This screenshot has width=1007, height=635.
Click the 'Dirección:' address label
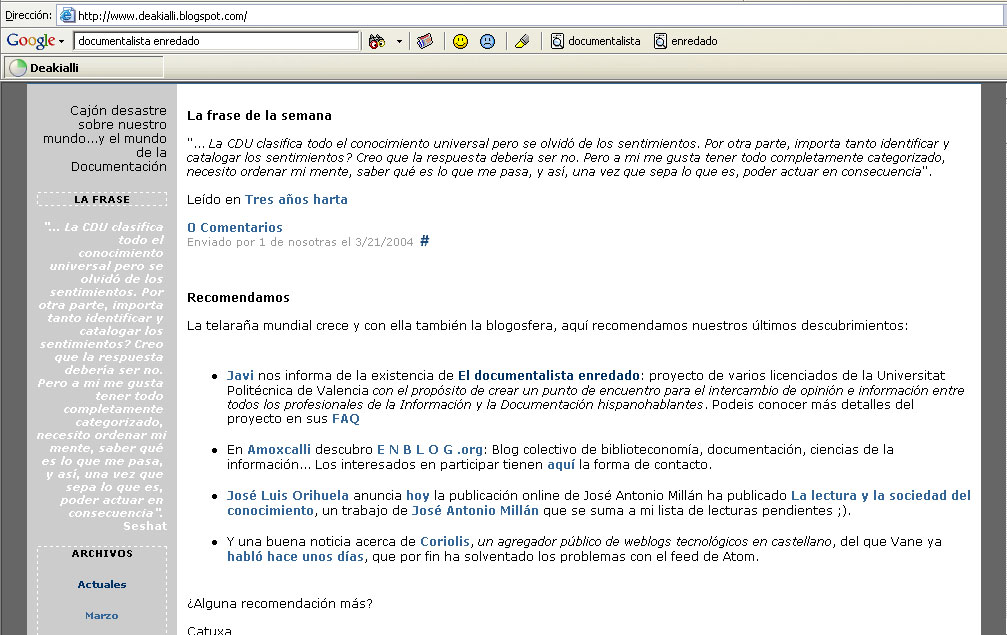tap(28, 15)
